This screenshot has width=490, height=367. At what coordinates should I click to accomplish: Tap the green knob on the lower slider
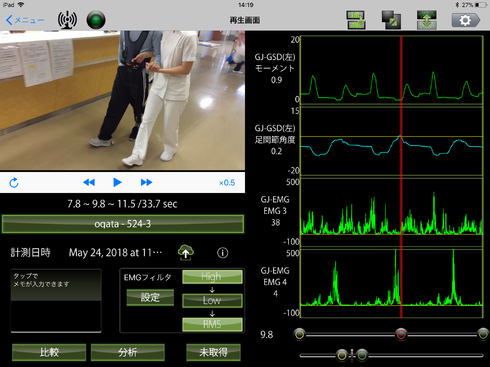(362, 355)
